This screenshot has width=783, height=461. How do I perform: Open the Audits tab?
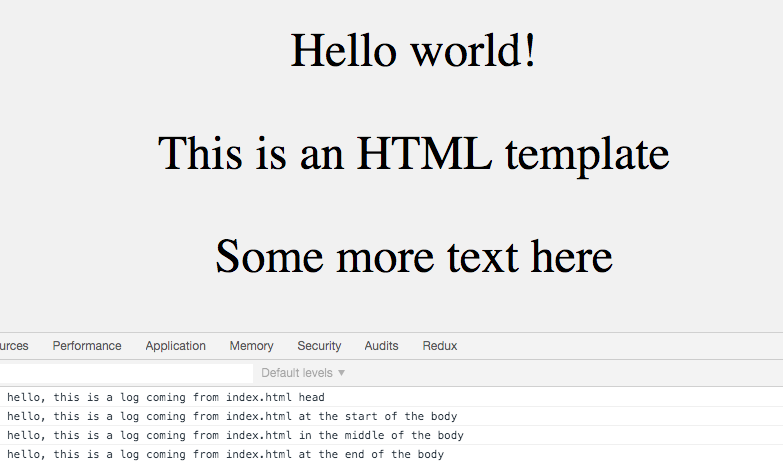[x=381, y=346]
